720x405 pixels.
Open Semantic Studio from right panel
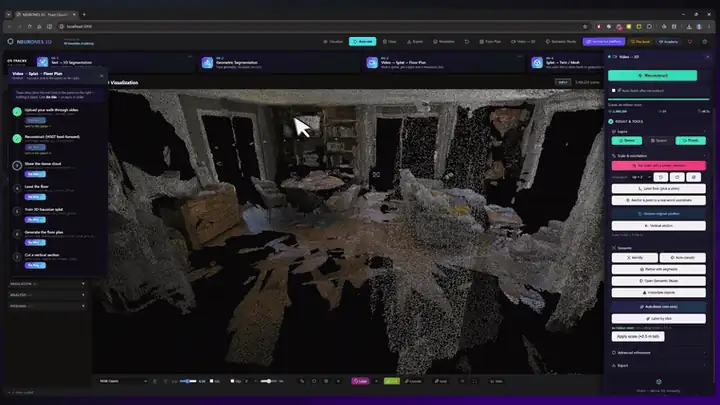click(658, 281)
